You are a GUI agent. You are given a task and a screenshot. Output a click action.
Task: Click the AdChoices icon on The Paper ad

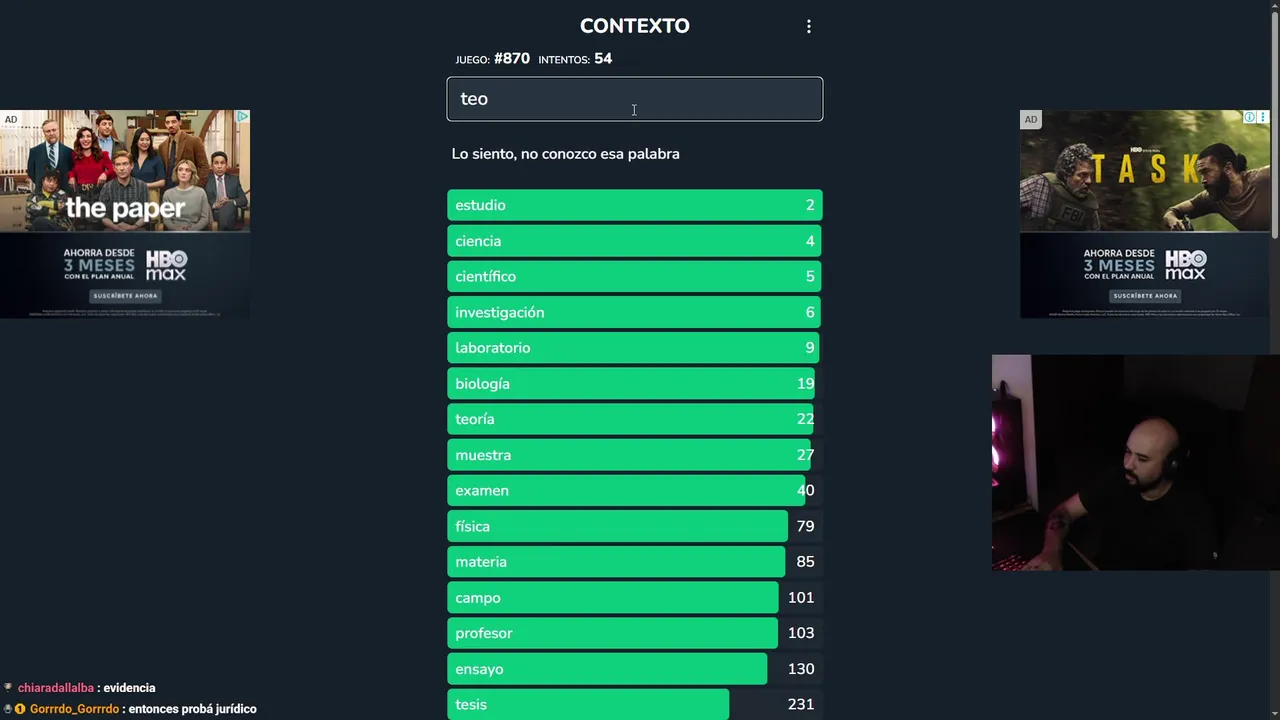click(x=241, y=118)
